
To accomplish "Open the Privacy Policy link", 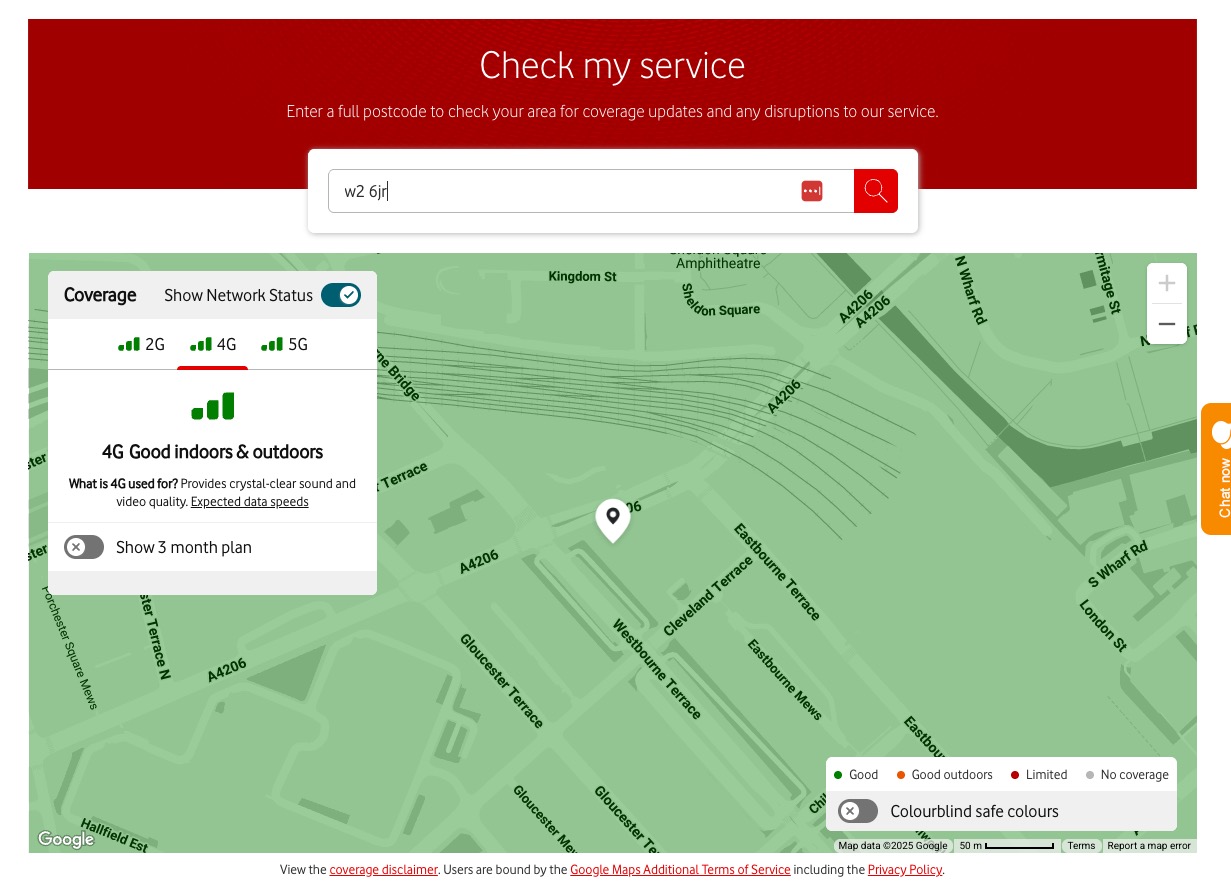I will pyautogui.click(x=905, y=870).
